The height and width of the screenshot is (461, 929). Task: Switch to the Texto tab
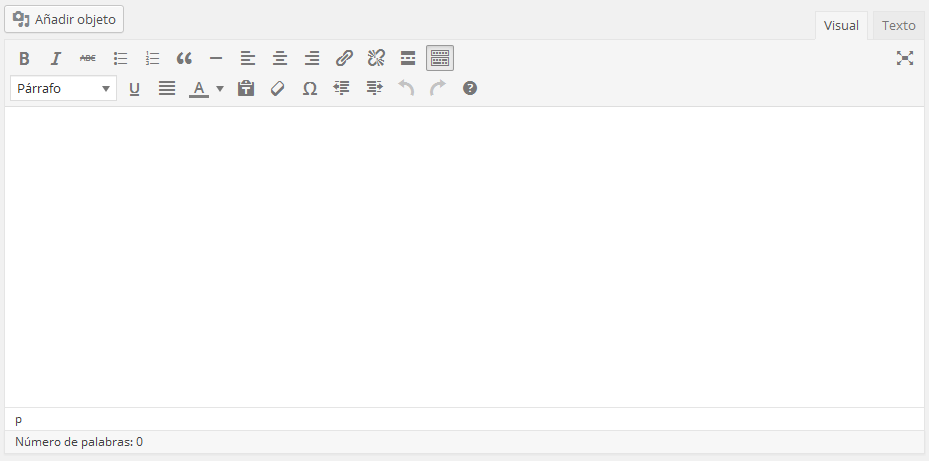(x=898, y=25)
